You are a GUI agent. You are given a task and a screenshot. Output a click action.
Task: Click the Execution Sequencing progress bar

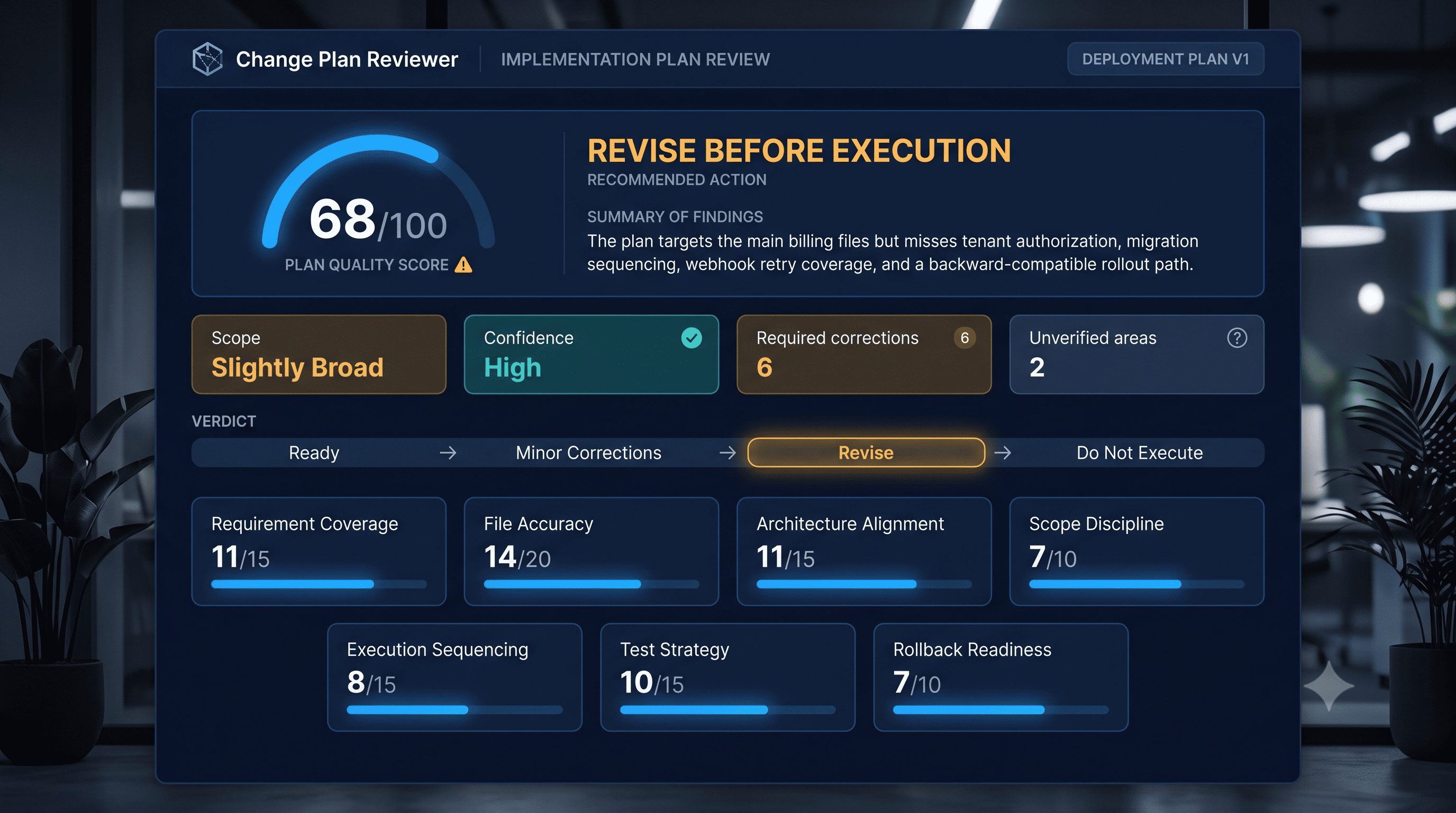pos(454,710)
